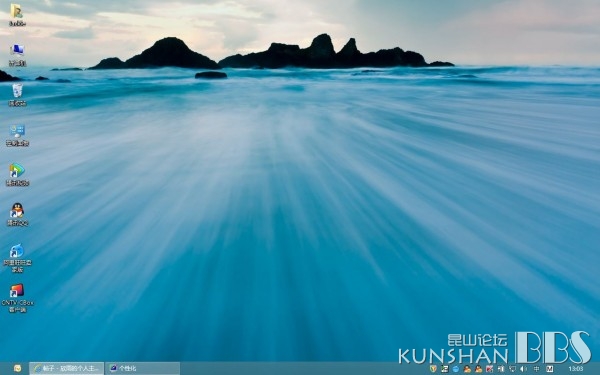Open the second QQ penguin tray icon
The image size is (600, 375).
click(478, 369)
